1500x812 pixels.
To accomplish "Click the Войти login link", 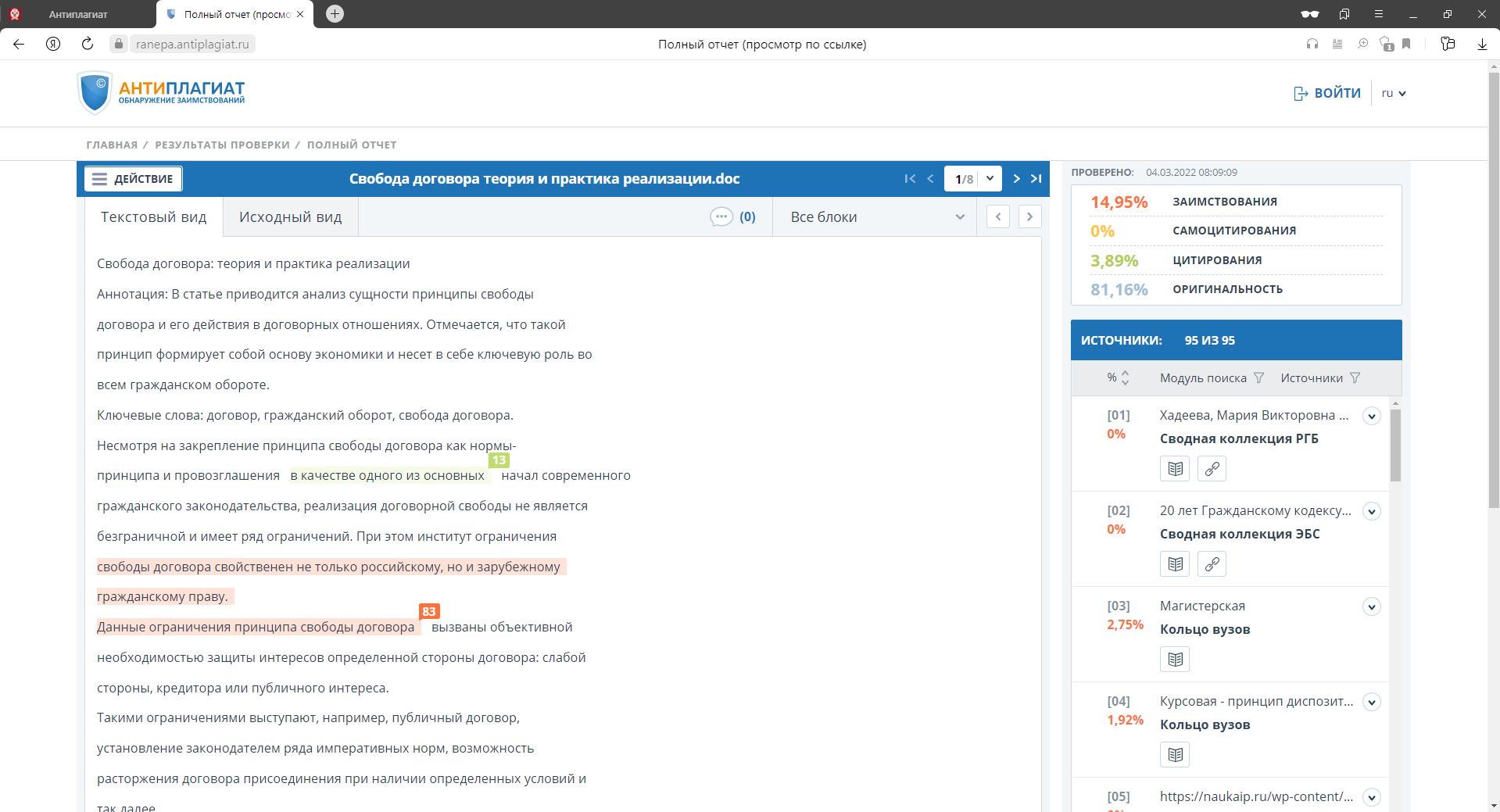I will point(1327,93).
